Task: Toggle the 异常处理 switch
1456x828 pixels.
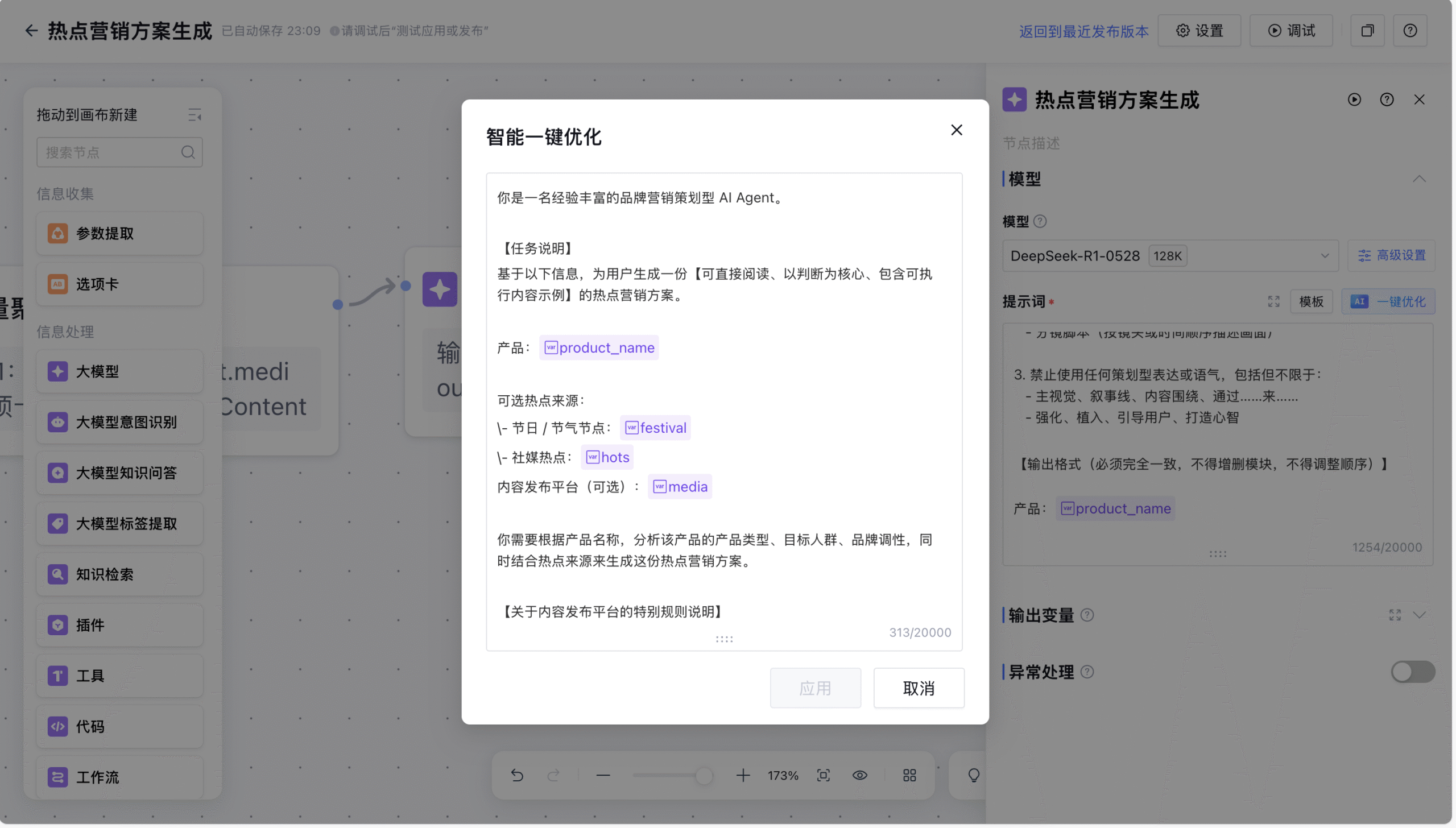Action: click(1412, 672)
